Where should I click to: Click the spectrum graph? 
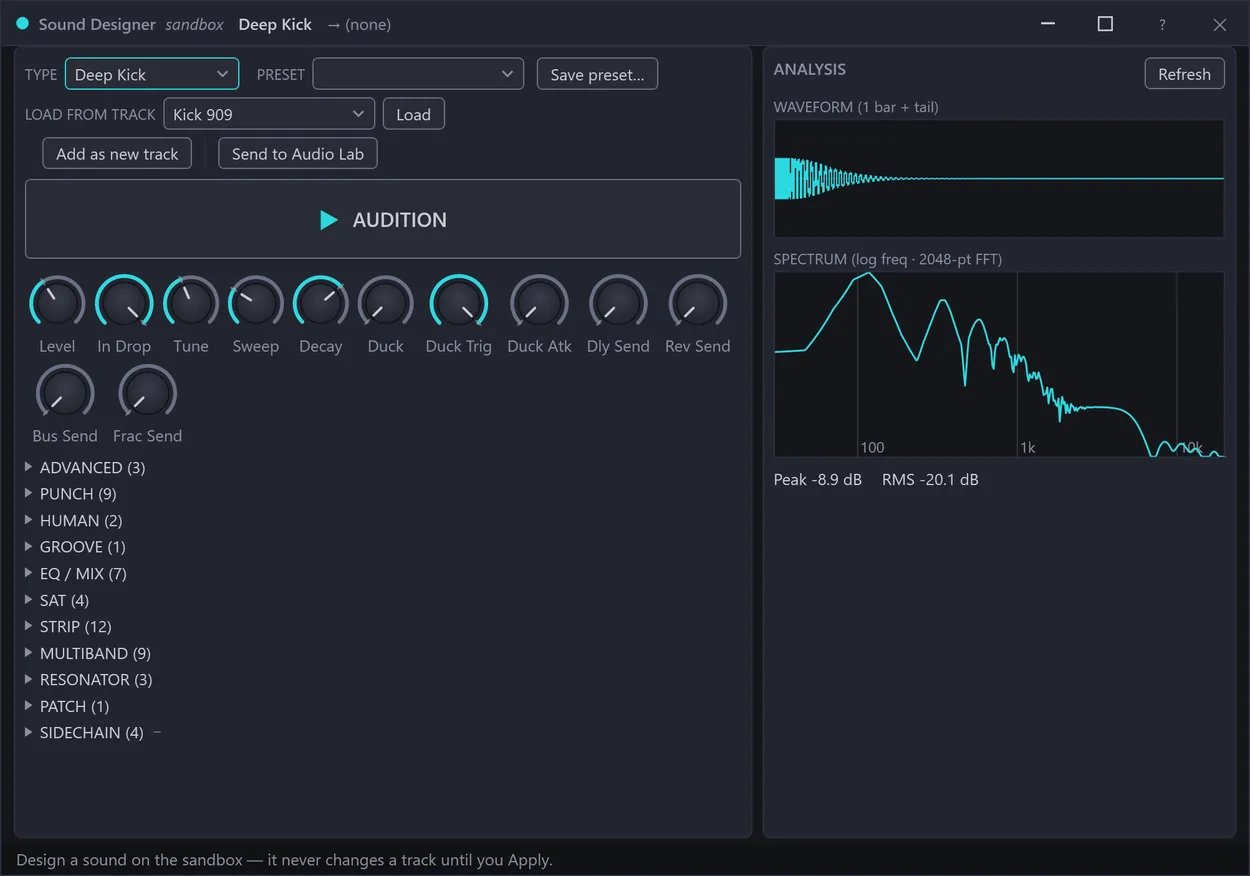[999, 364]
